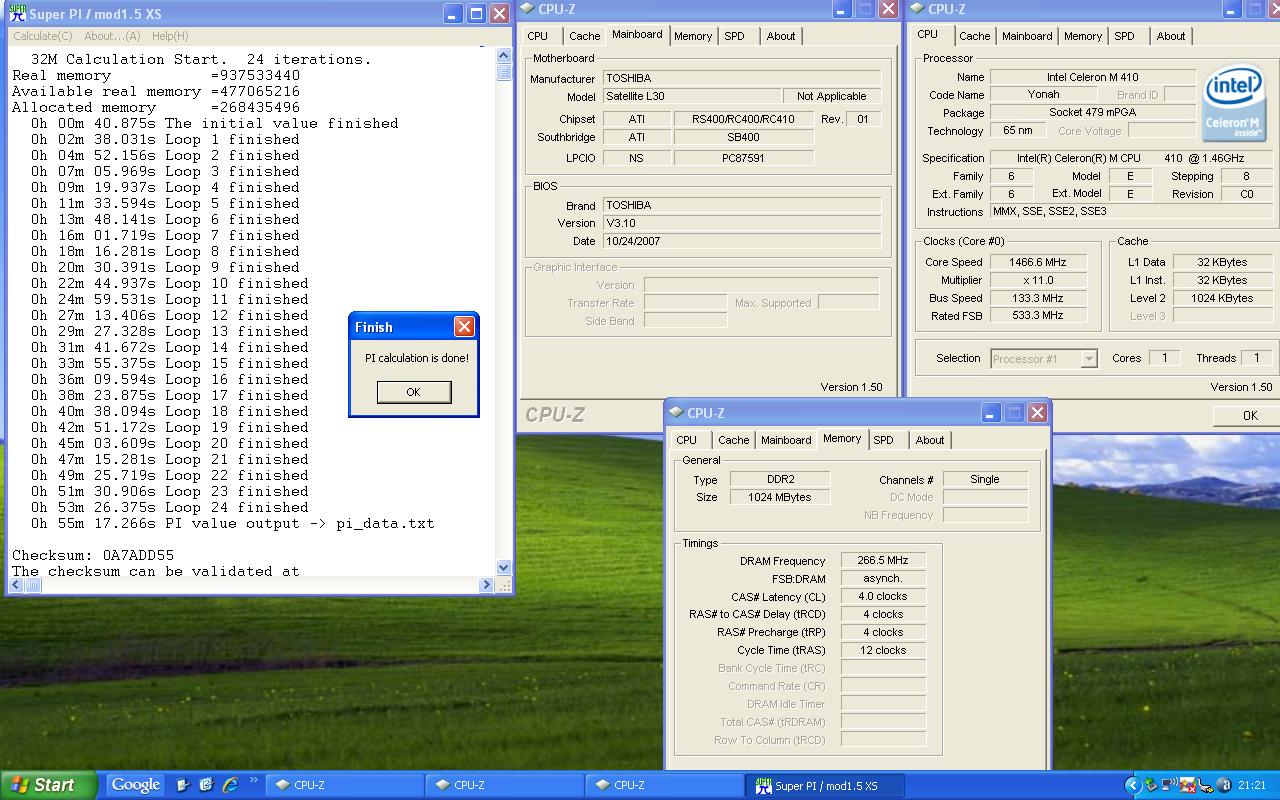Select About tab in processor CPU-Z window
The height and width of the screenshot is (800, 1280).
coord(1171,36)
